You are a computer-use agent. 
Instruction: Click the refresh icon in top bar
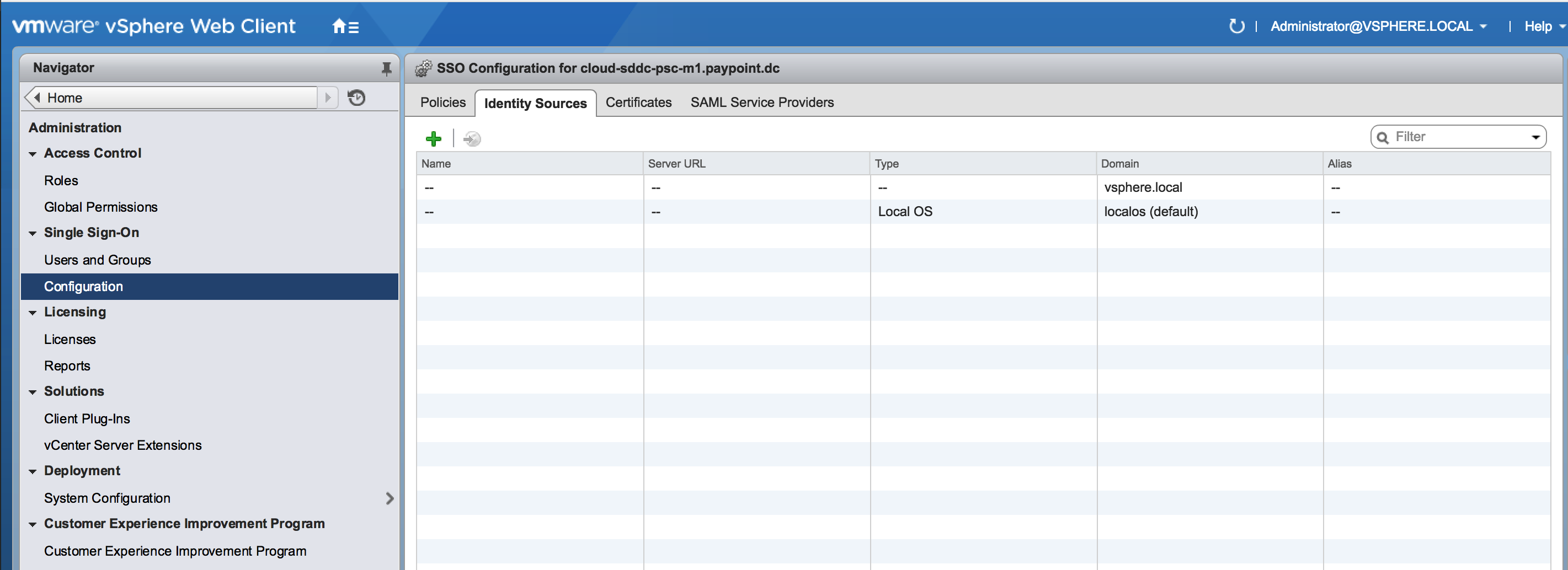[1236, 26]
